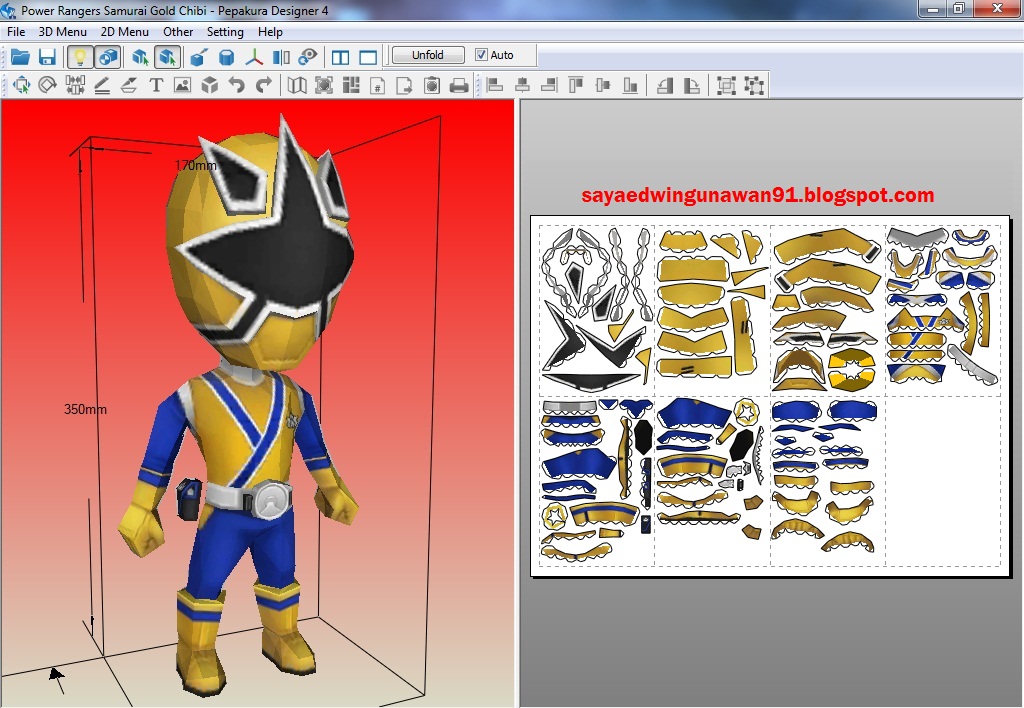
Task: Switch to single-pane window layout
Action: (368, 57)
